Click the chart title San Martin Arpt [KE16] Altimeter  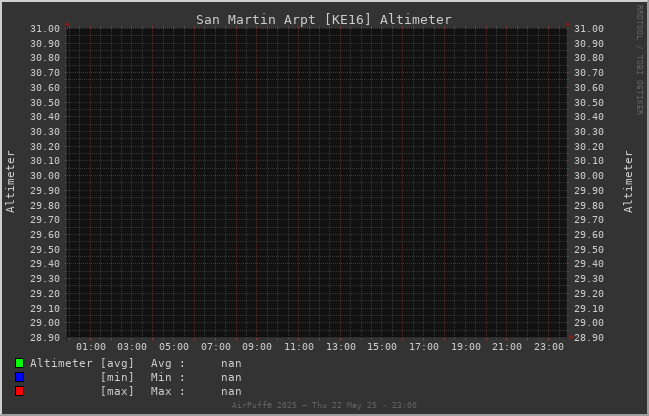tap(324, 19)
